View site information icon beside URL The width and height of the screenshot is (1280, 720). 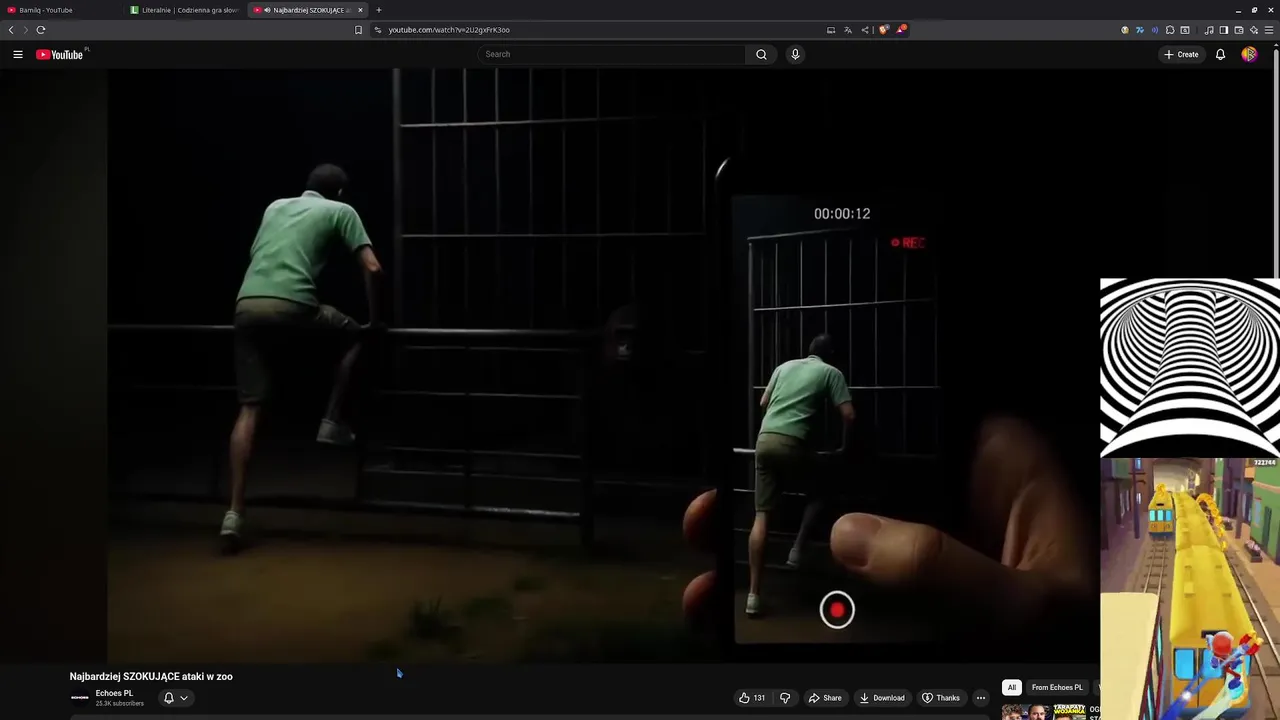click(x=378, y=30)
